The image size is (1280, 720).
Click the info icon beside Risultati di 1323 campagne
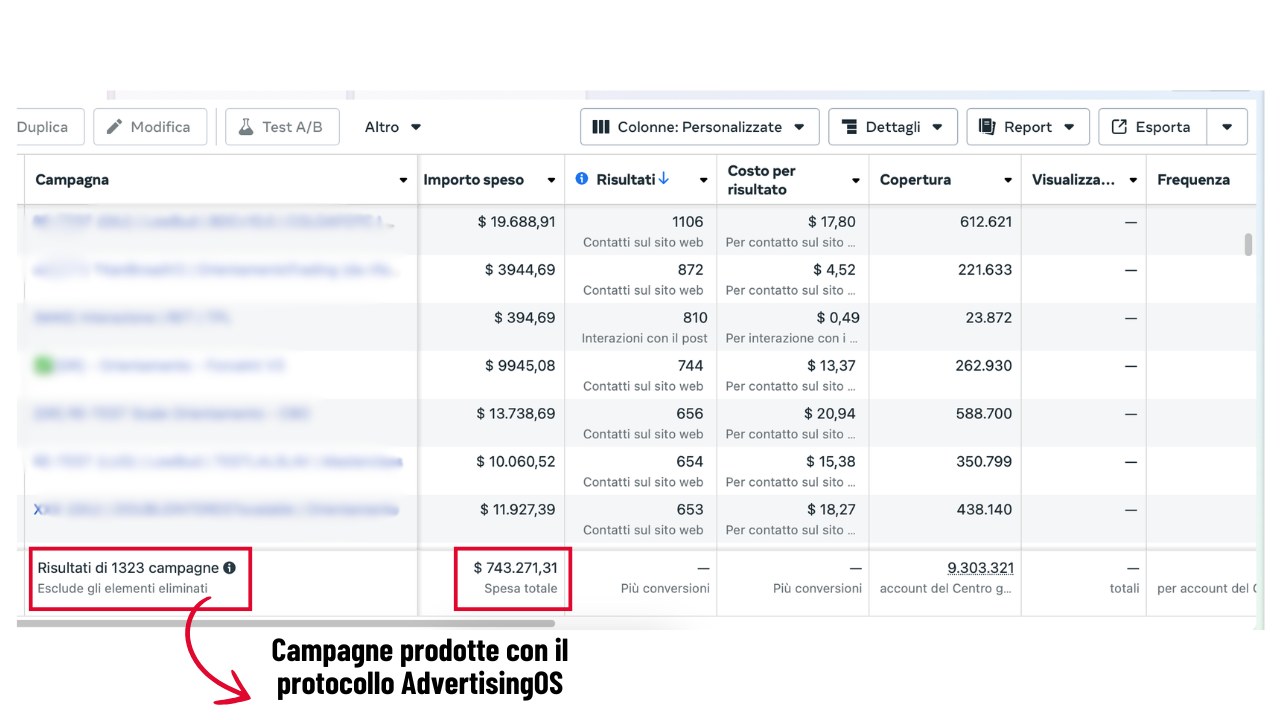point(229,567)
